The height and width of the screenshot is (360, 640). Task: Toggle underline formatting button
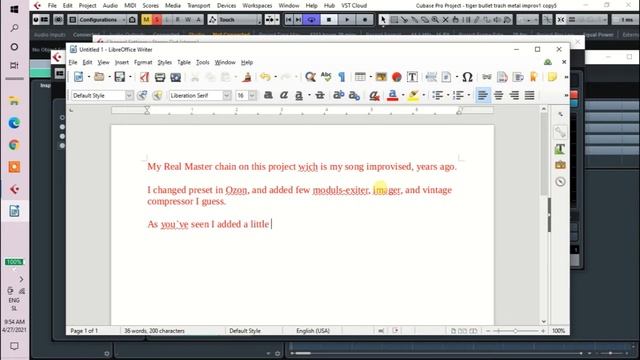[x=299, y=96]
